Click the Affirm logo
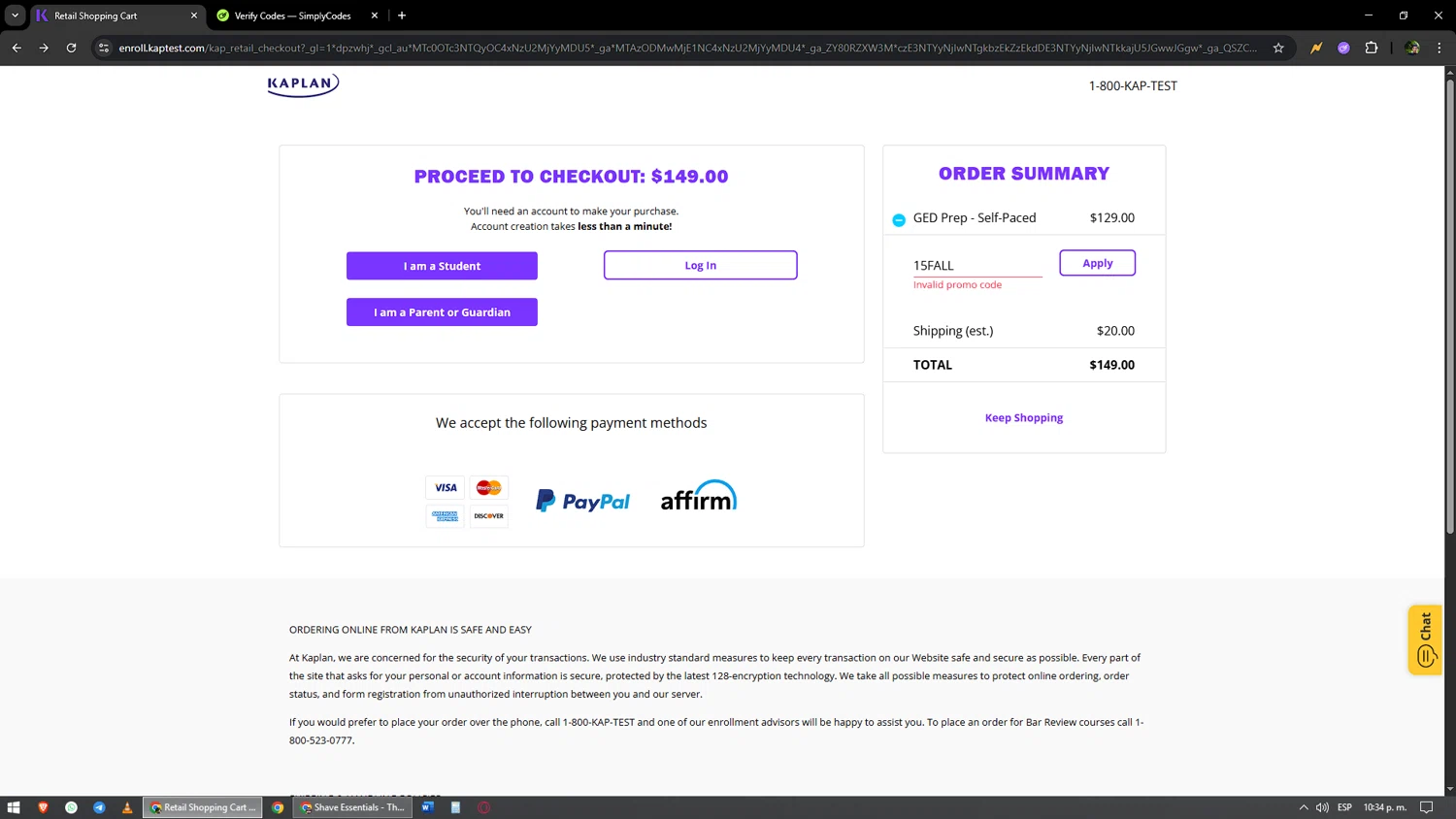Viewport: 1456px width, 819px height. pyautogui.click(x=699, y=496)
